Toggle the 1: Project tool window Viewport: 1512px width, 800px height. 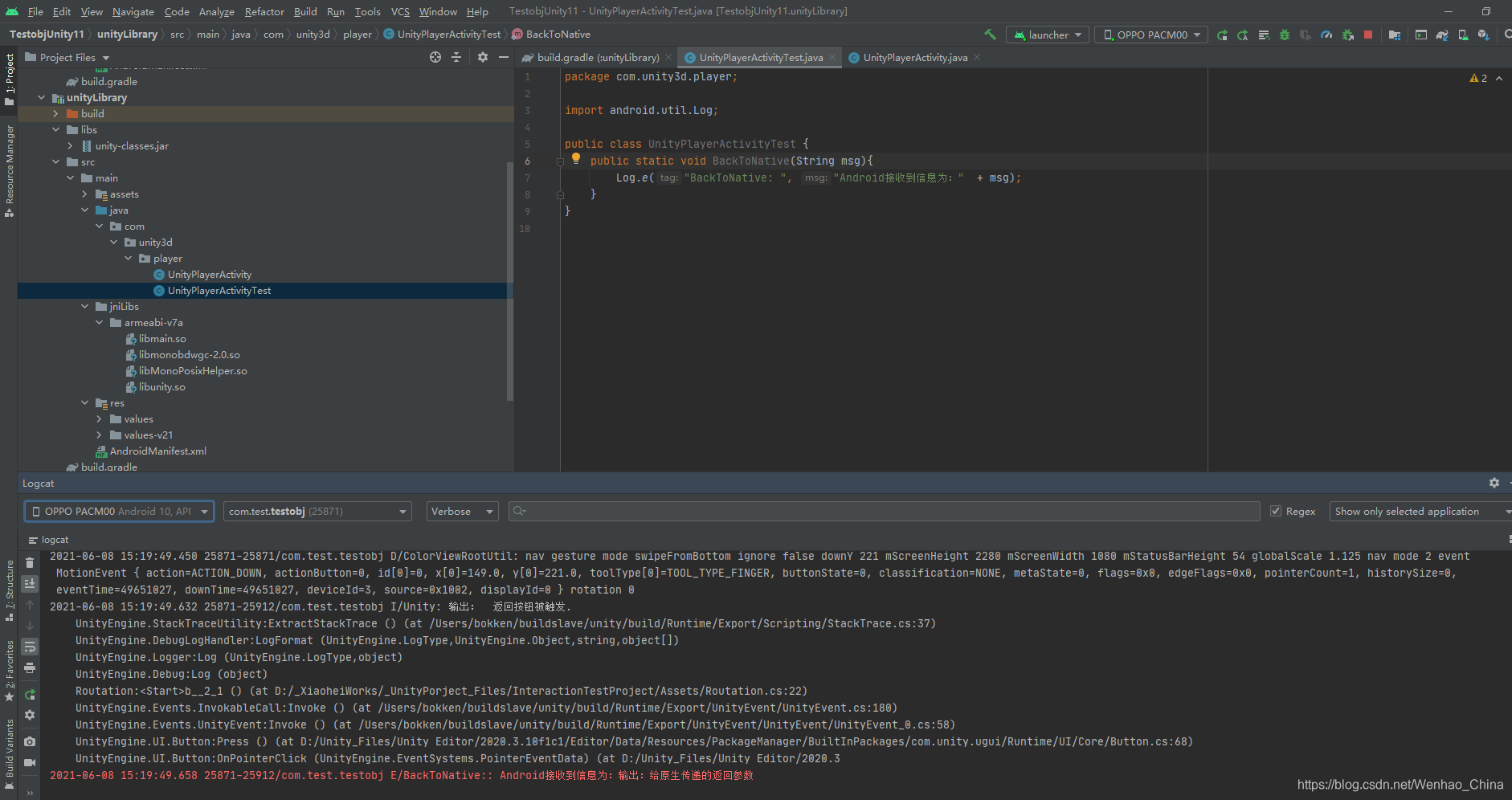(x=9, y=80)
